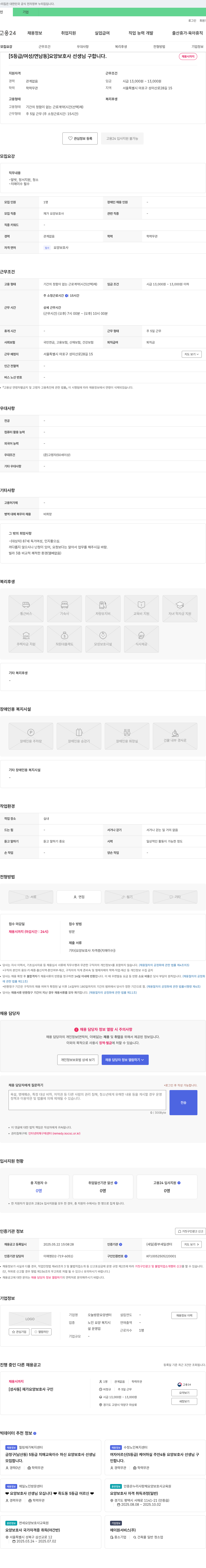This screenshot has height=1568, width=206.
Task: Click the info icon next to 구인인증번호
Action: 126,1256
